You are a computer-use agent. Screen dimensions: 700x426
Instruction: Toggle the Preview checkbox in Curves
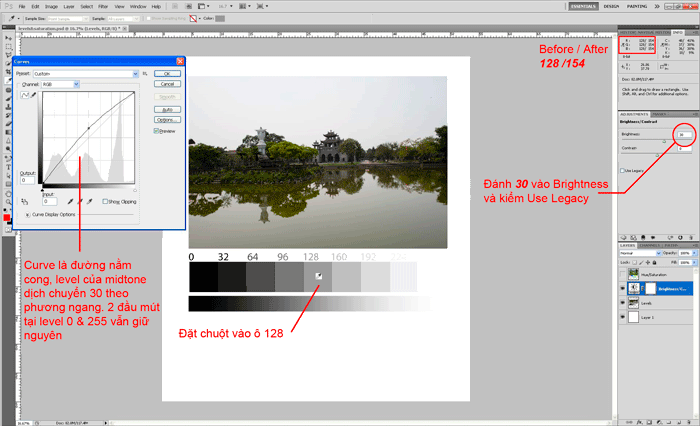[156, 131]
